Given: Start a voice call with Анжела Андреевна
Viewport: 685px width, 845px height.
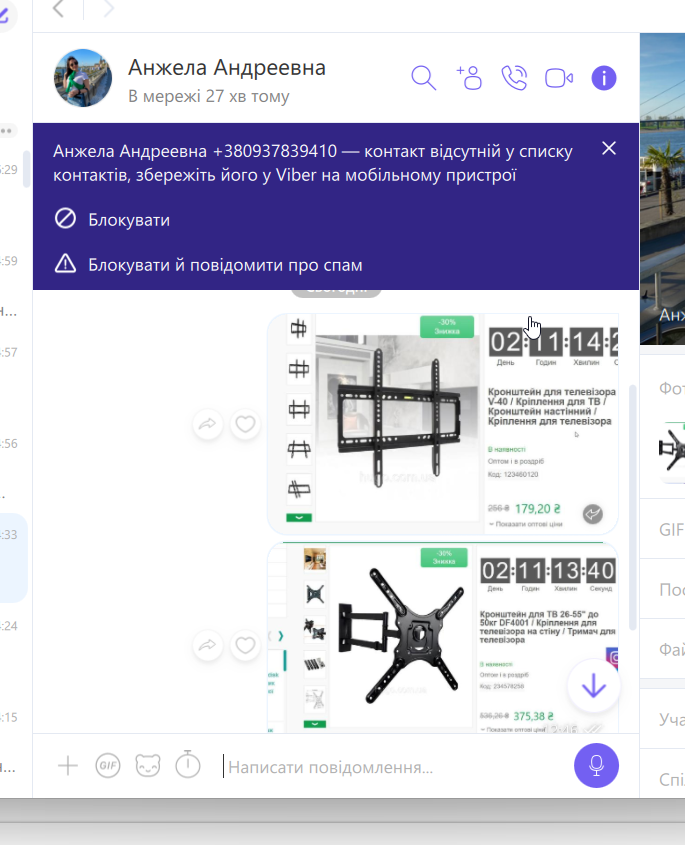Looking at the screenshot, I should (x=514, y=78).
